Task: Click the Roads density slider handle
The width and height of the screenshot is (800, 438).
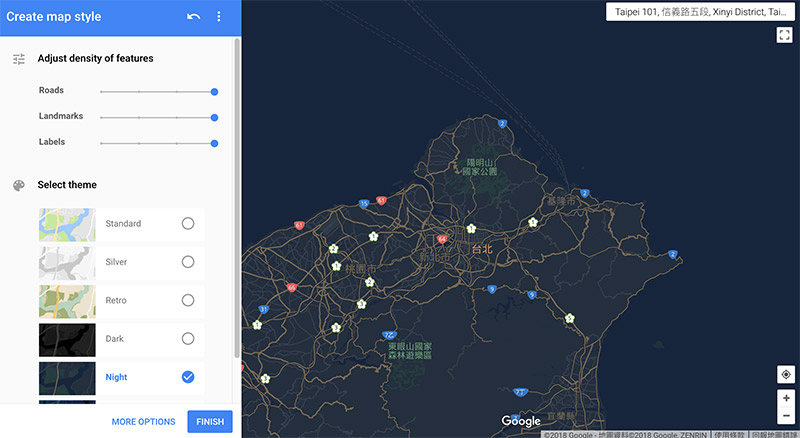Action: coord(214,92)
